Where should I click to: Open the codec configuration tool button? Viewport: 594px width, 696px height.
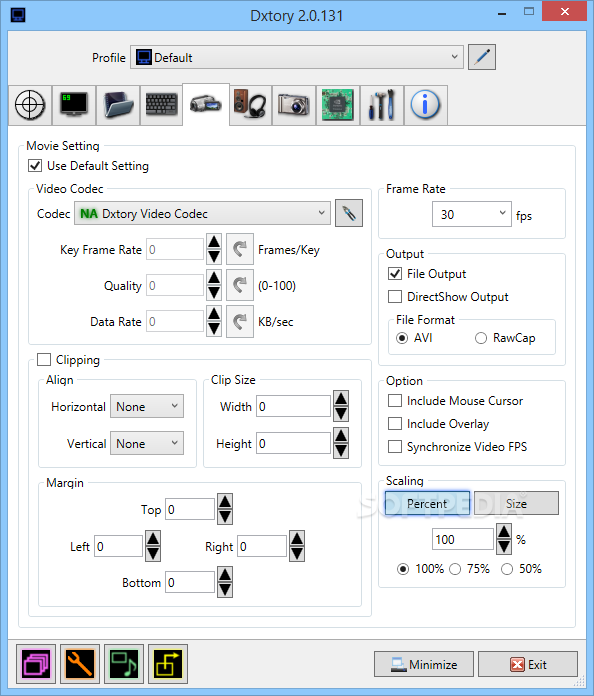[349, 214]
